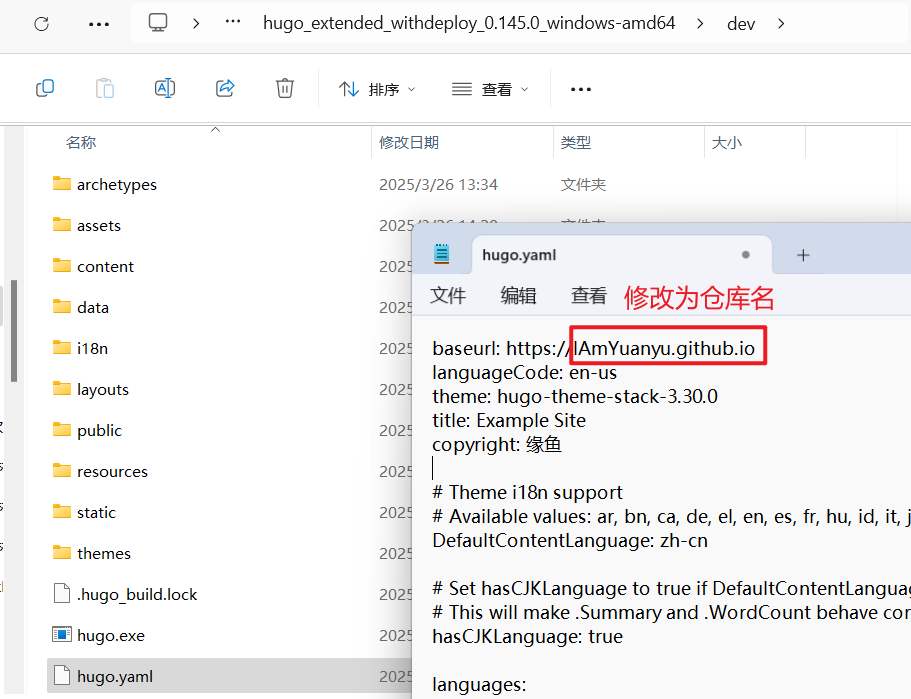The height and width of the screenshot is (699, 911).
Task: Click the copy icon in Explorer toolbar
Action: click(45, 89)
